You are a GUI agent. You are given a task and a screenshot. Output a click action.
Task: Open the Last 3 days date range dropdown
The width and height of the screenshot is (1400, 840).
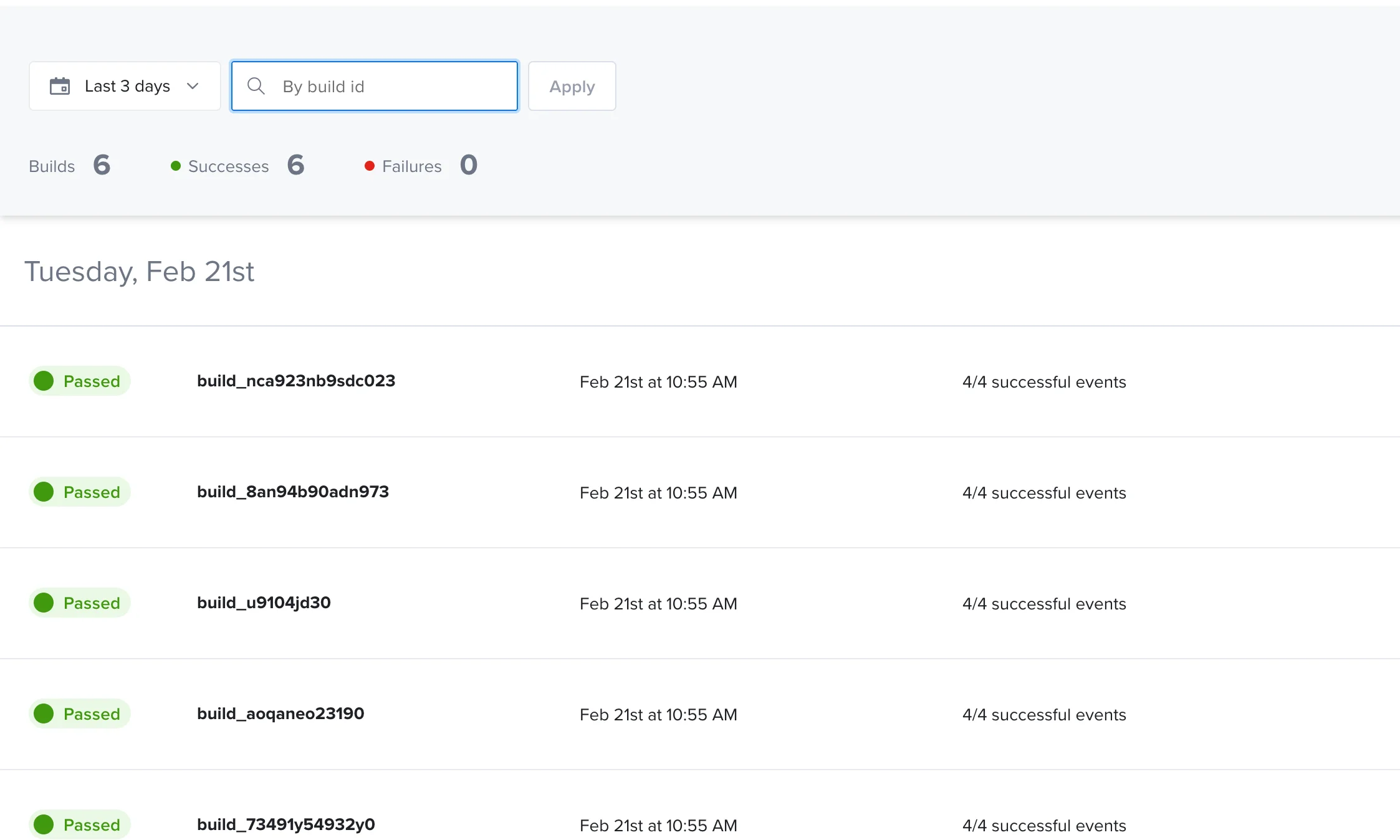[x=124, y=86]
